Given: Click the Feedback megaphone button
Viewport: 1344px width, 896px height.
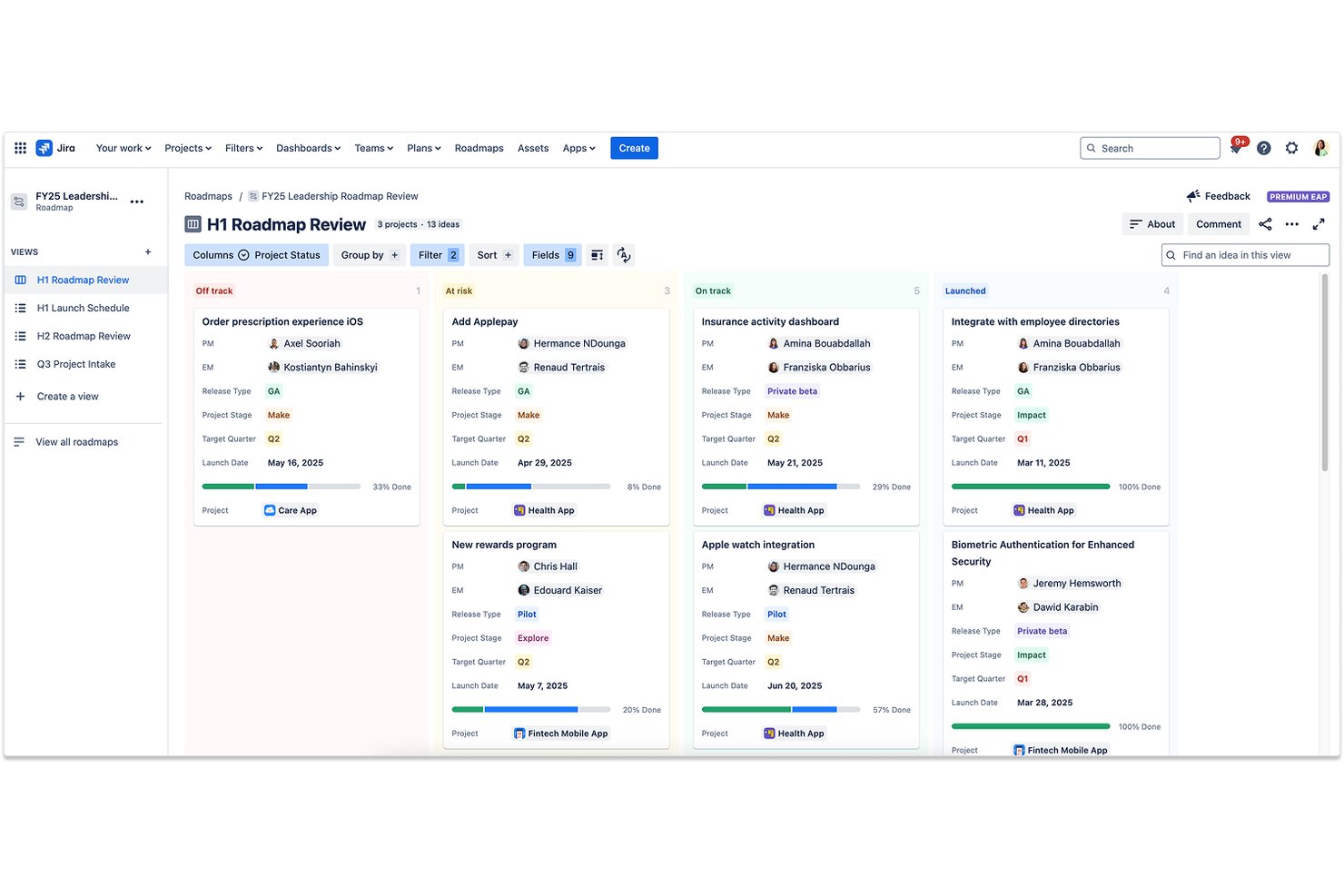Looking at the screenshot, I should [x=1218, y=196].
